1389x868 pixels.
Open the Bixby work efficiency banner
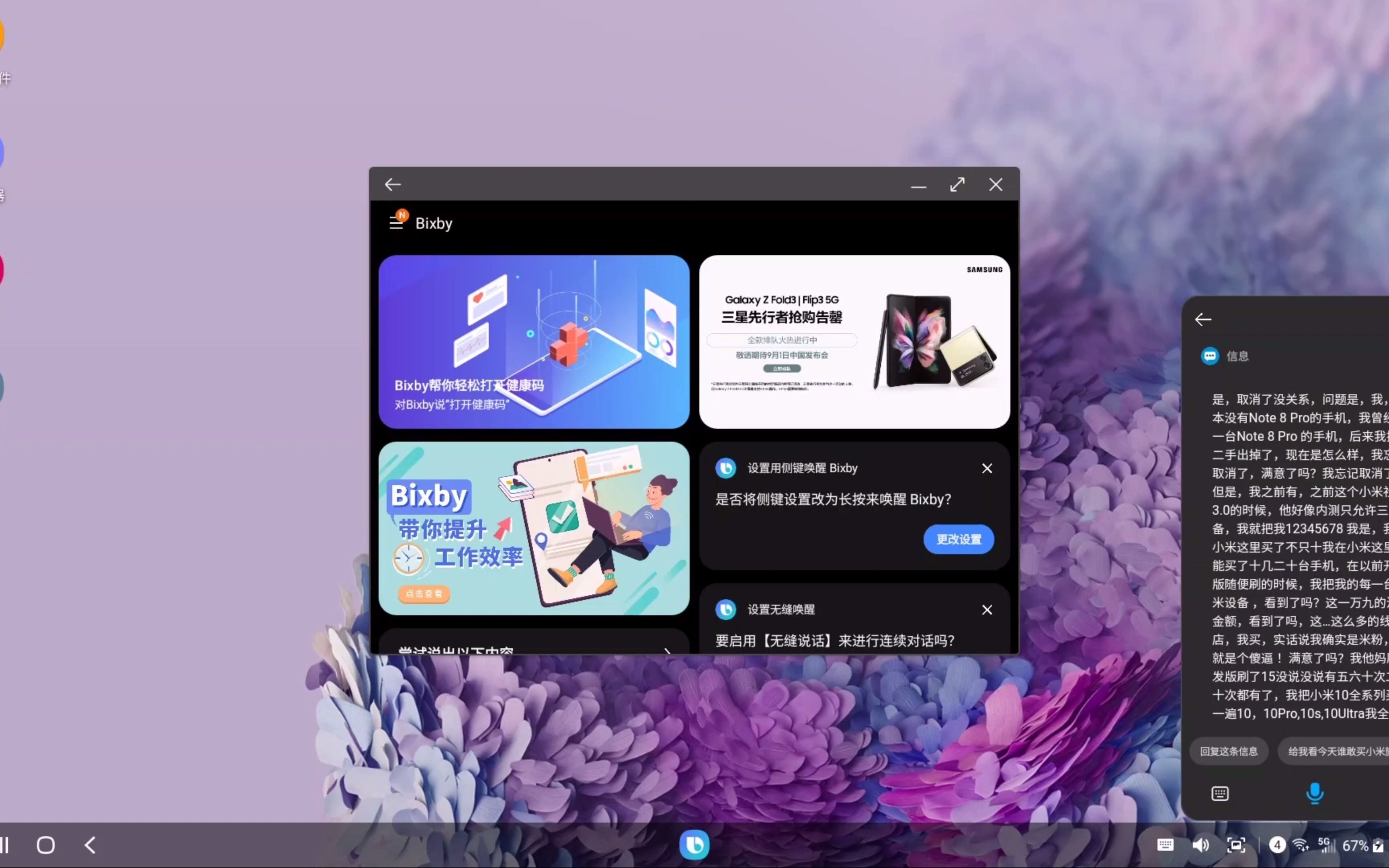point(534,528)
